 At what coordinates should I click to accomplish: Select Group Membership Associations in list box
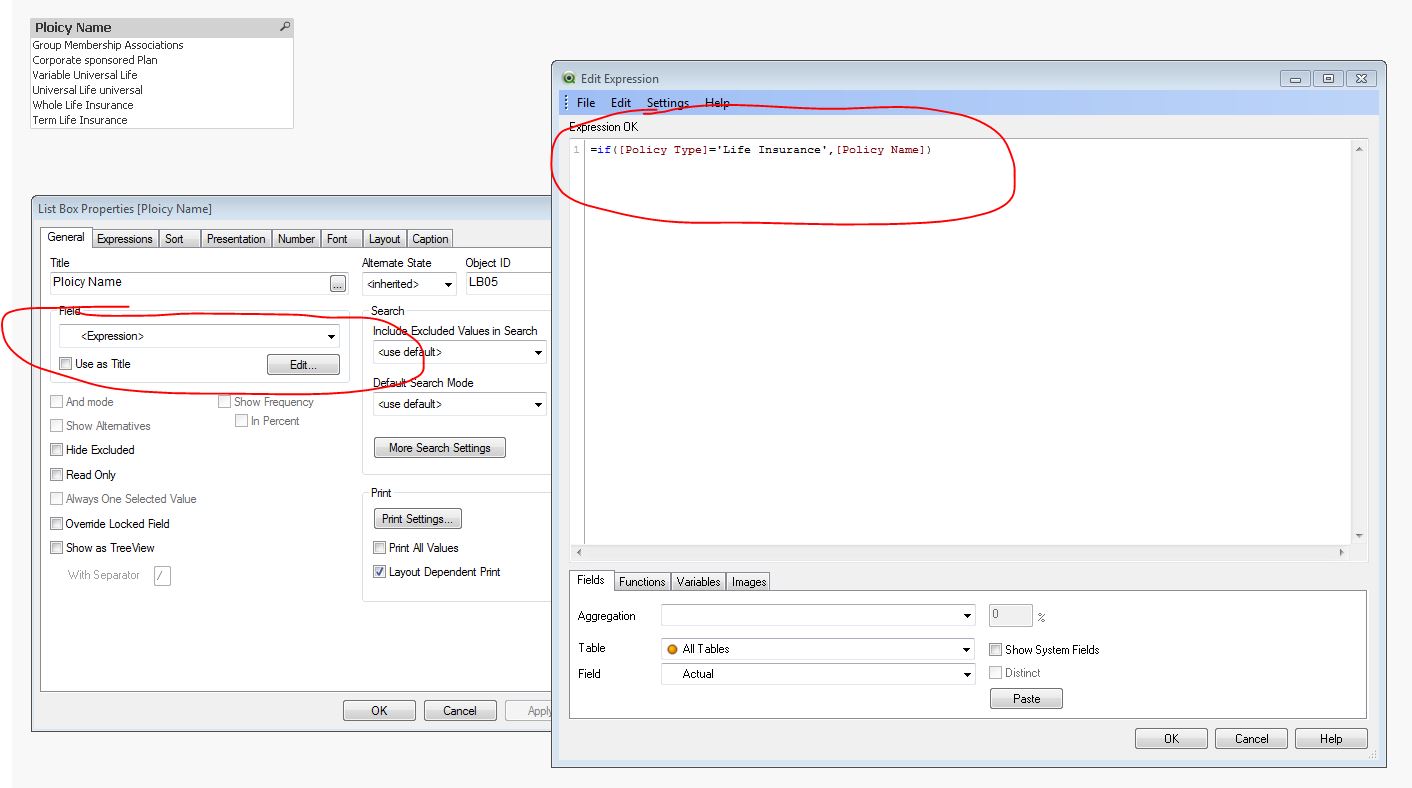point(162,45)
